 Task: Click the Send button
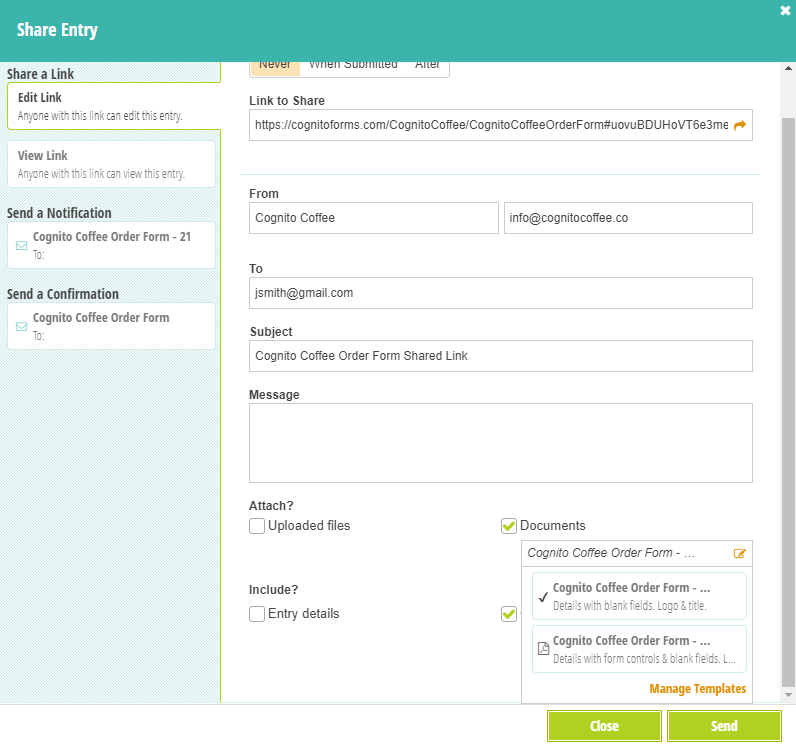coord(724,726)
